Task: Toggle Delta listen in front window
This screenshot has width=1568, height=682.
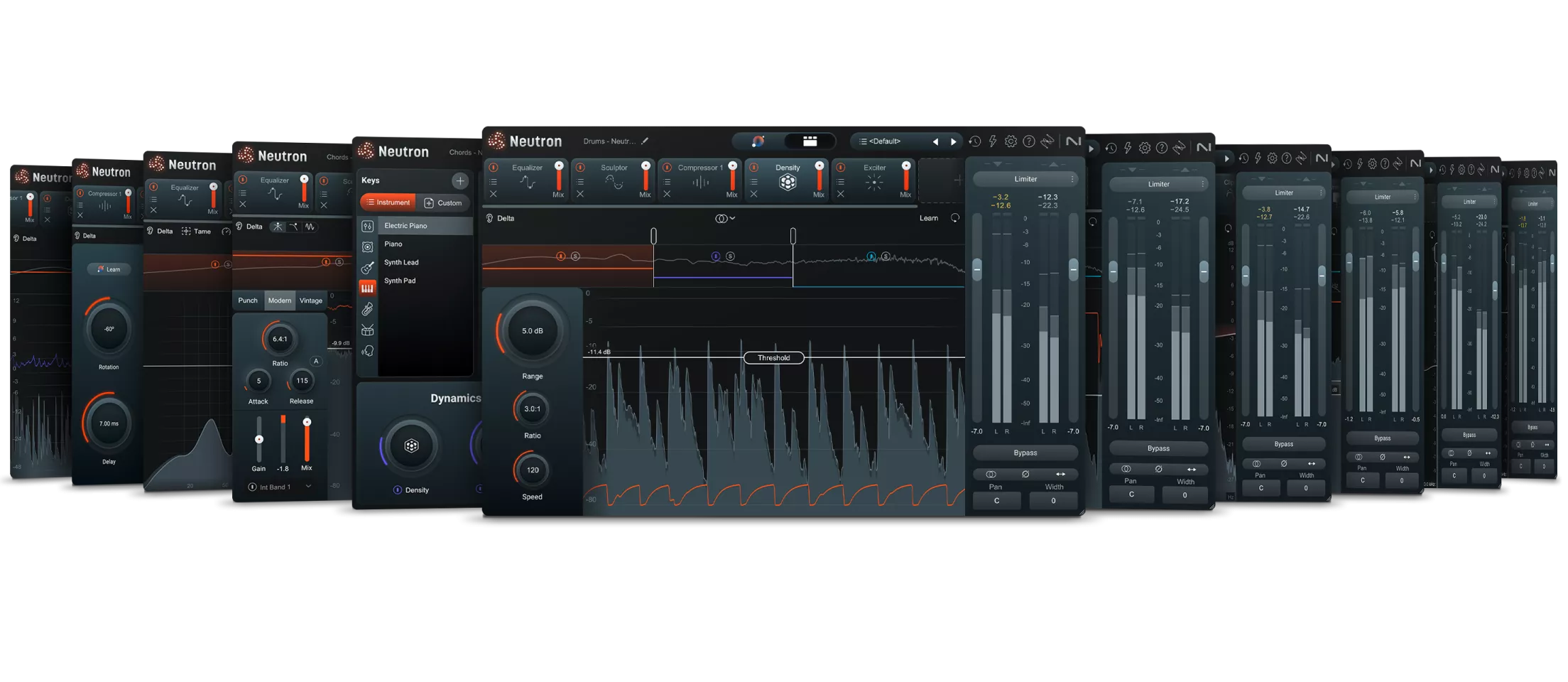Action: tap(501, 218)
